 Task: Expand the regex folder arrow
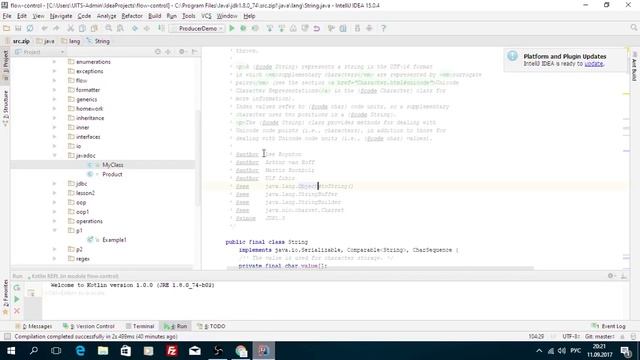(x=54, y=258)
